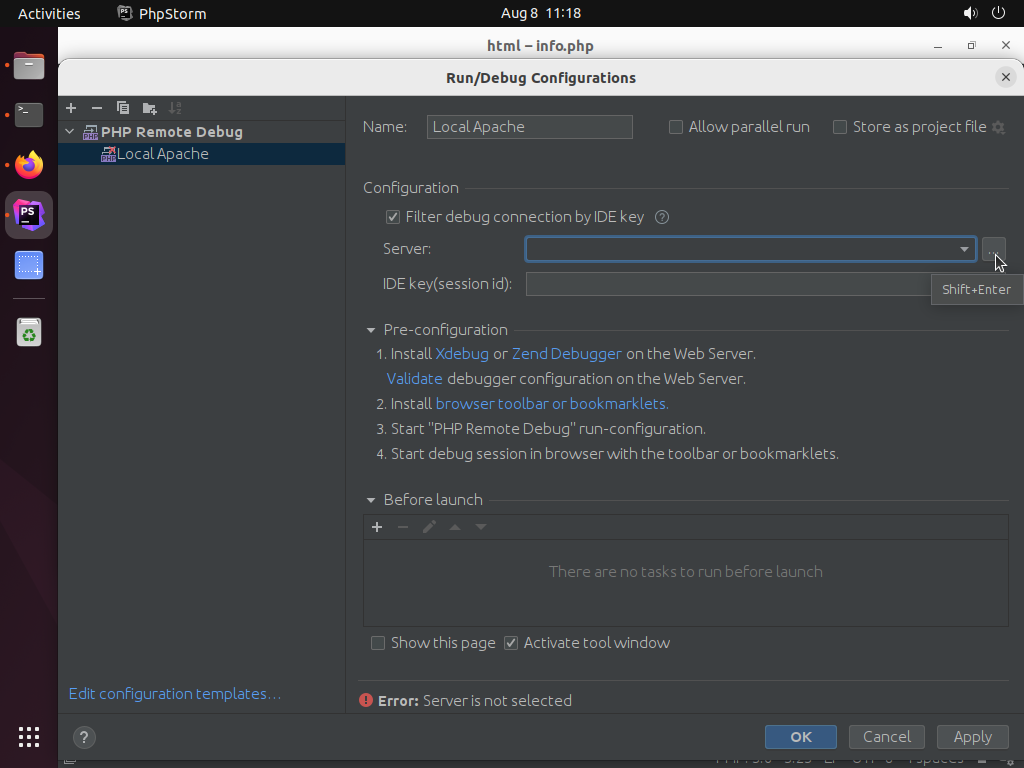Toggle Activate tool window checkbox

pos(511,643)
